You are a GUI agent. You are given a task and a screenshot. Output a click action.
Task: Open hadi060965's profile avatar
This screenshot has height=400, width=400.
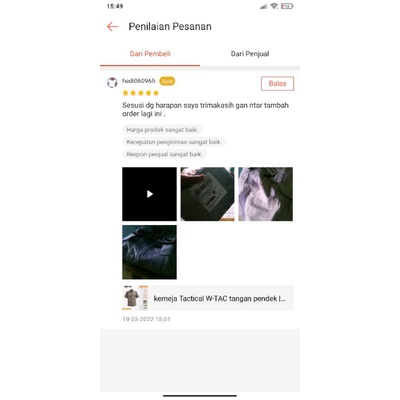112,82
